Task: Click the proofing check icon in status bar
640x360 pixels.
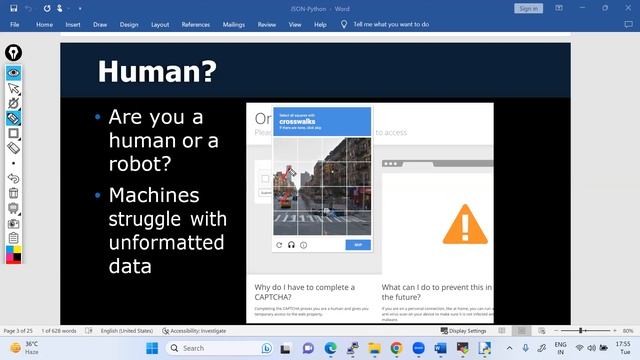Action: (x=89, y=331)
